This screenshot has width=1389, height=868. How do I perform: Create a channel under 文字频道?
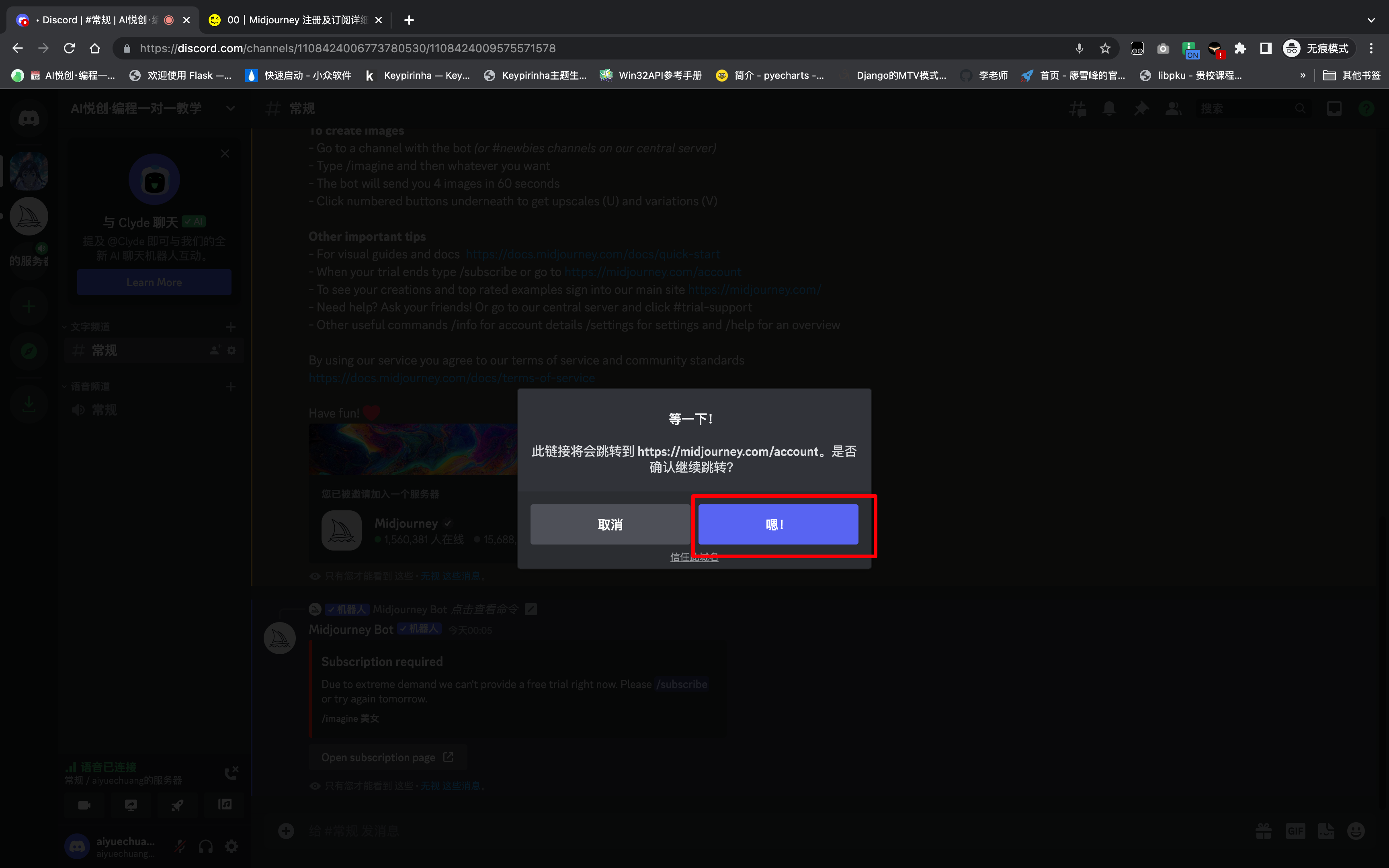(231, 327)
